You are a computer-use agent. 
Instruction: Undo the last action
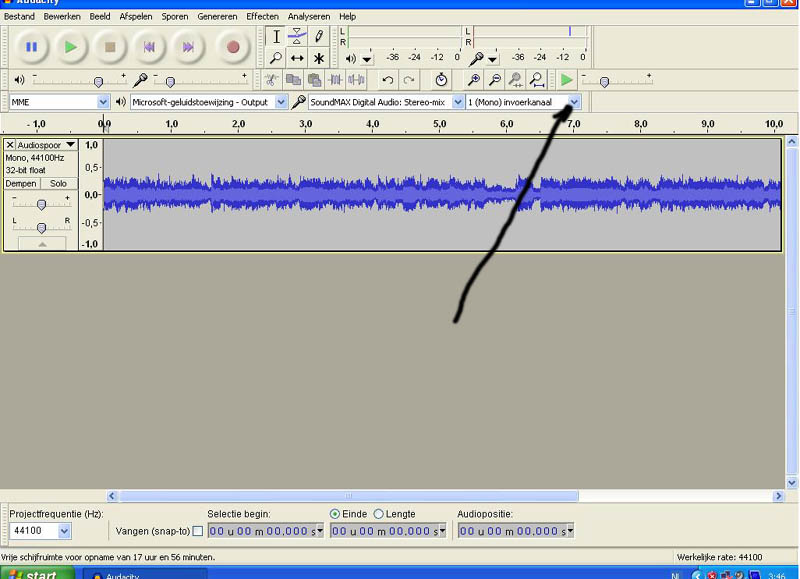[388, 80]
